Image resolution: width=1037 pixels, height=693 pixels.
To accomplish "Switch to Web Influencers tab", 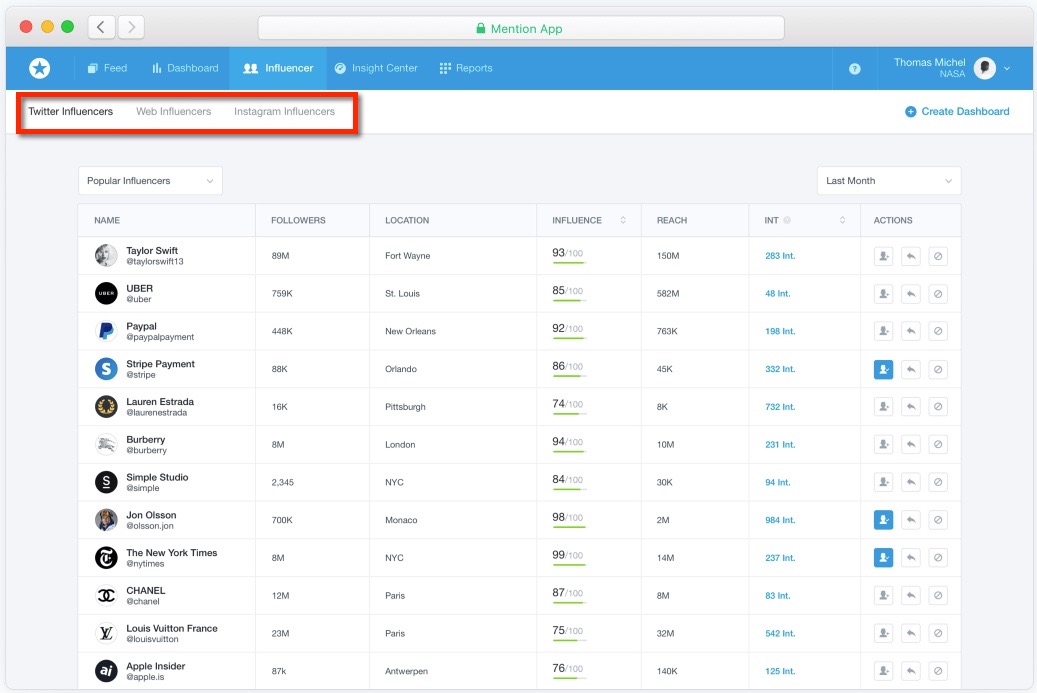I will click(x=173, y=111).
